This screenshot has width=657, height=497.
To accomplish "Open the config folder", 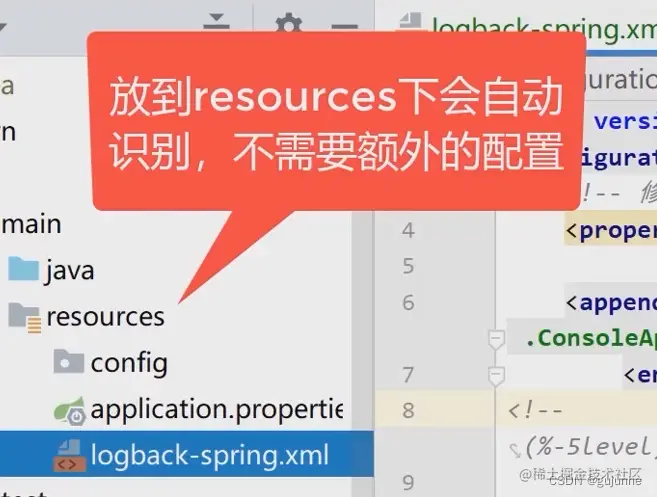I will (x=129, y=363).
